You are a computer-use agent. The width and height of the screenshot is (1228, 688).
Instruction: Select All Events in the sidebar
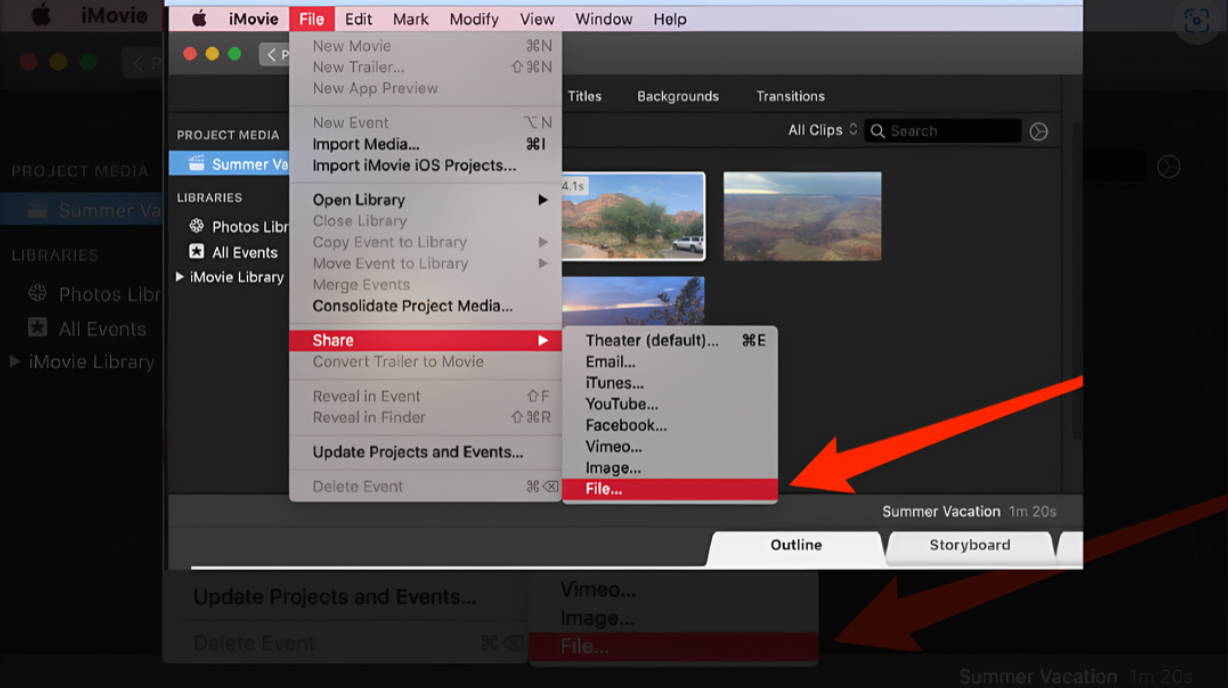pos(233,253)
